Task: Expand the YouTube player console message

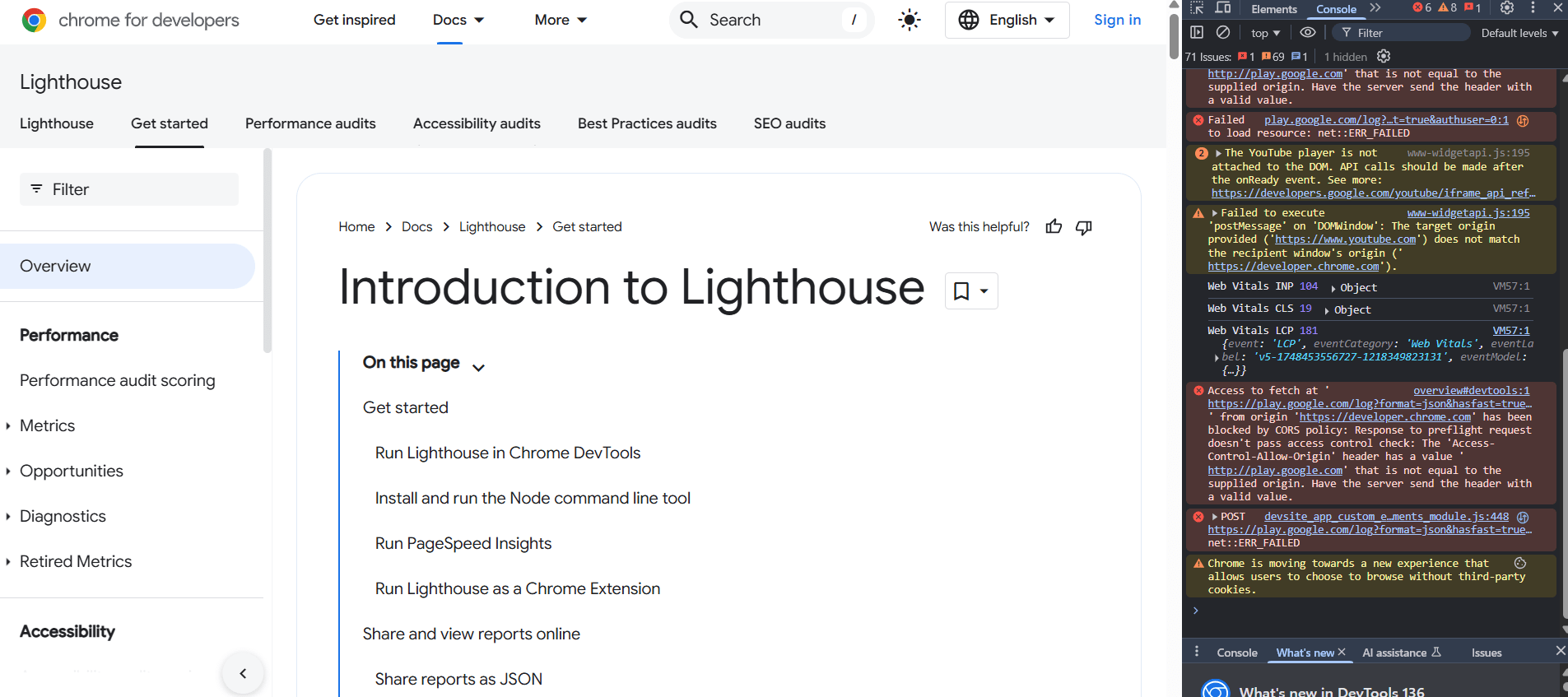Action: pyautogui.click(x=1218, y=153)
